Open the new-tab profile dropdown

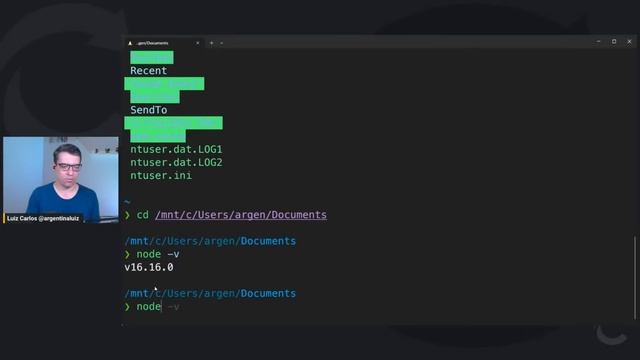point(222,43)
